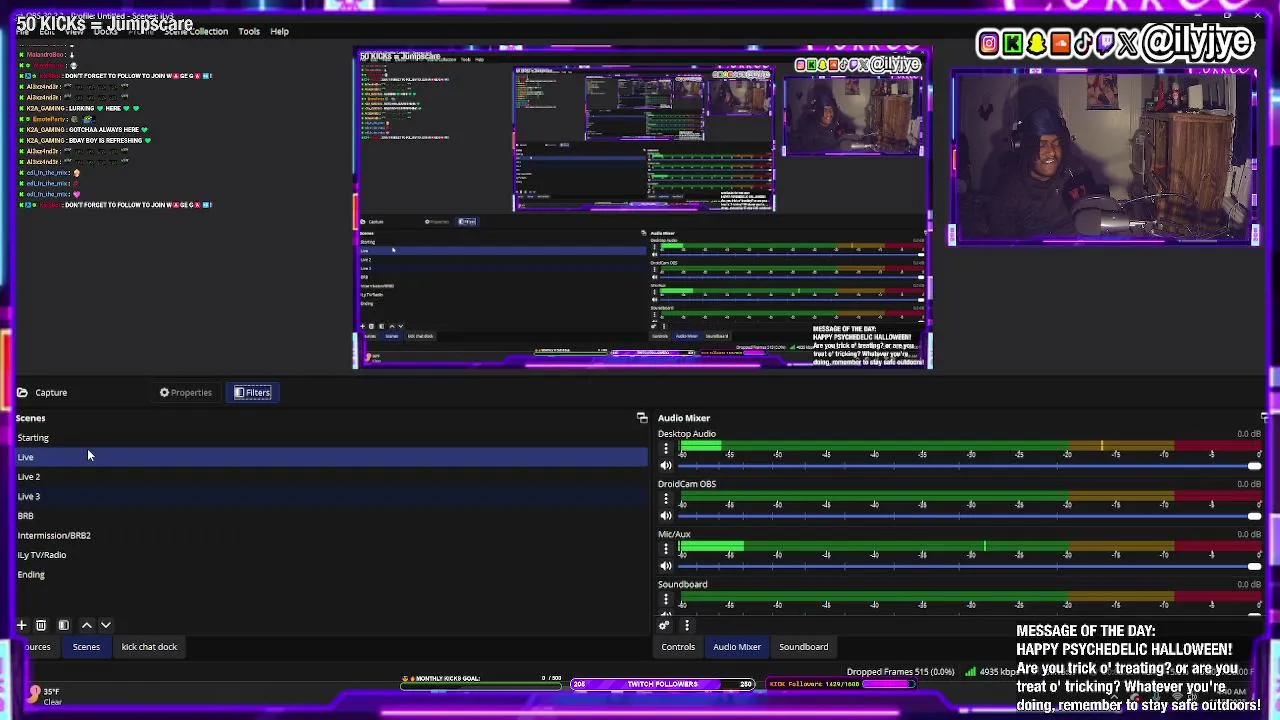Select the Live 2 scene
Screen dimensions: 1280x720
(331, 477)
